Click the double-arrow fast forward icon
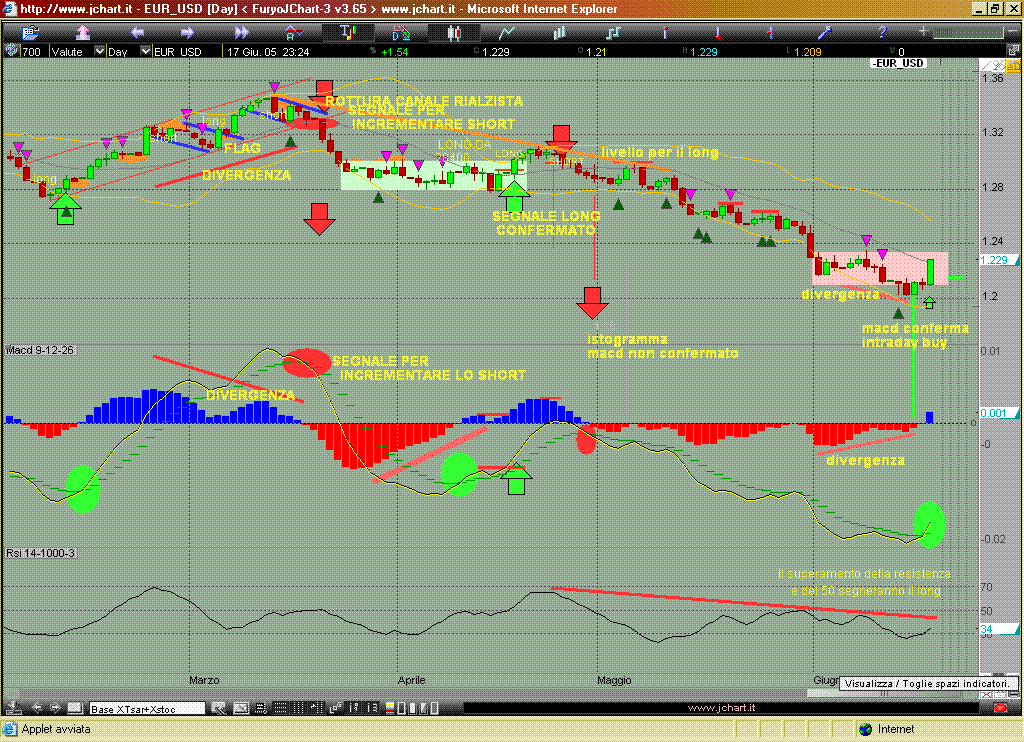Viewport: 1024px width, 742px height. [x=241, y=33]
